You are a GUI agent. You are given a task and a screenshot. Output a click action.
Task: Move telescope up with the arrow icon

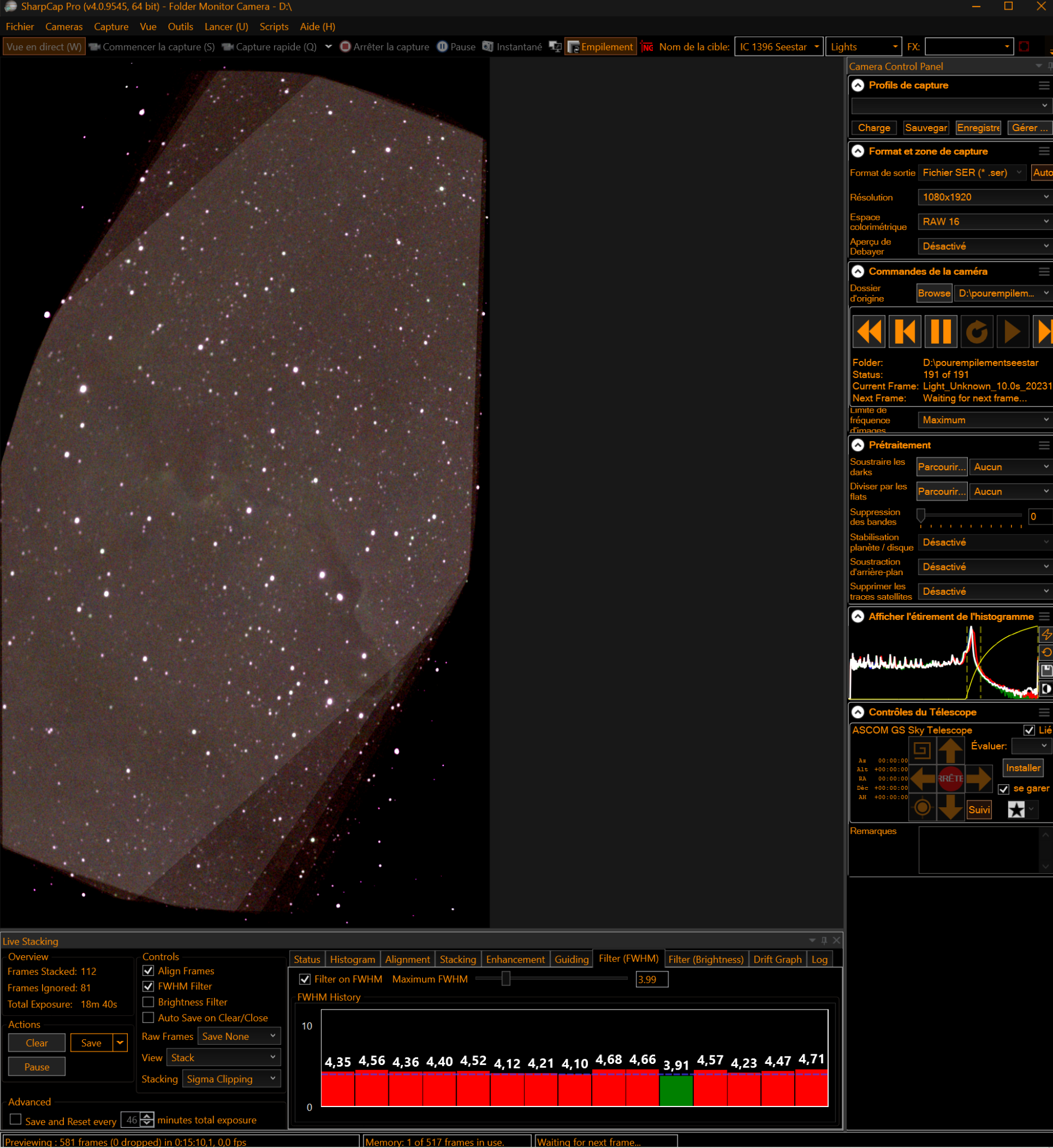coord(950,750)
